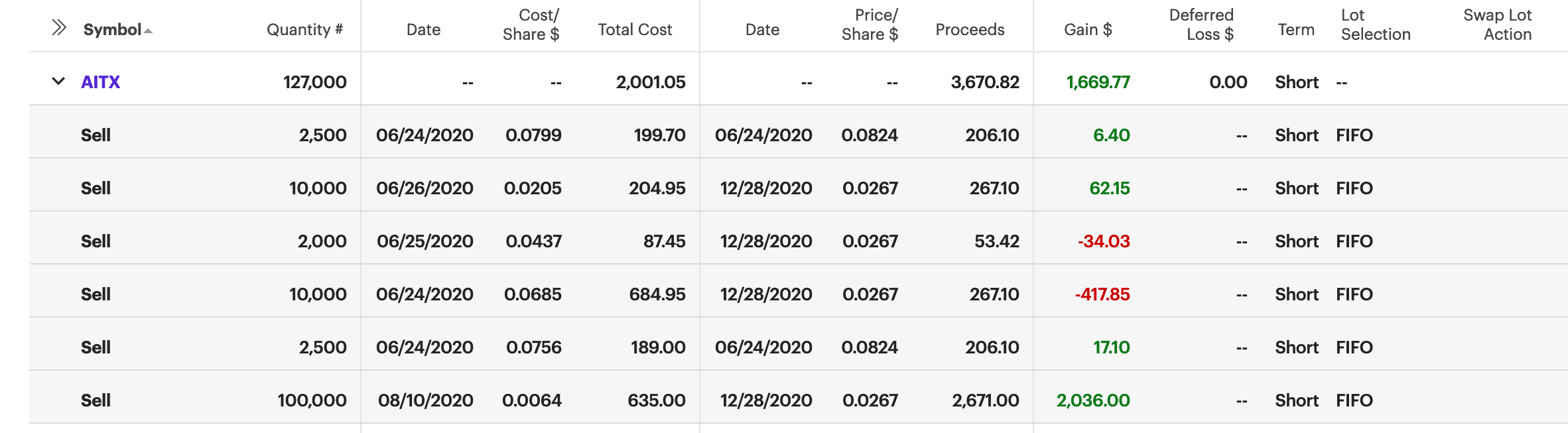The width and height of the screenshot is (1568, 433).
Task: Sort by Total Cost column header
Action: point(634,30)
